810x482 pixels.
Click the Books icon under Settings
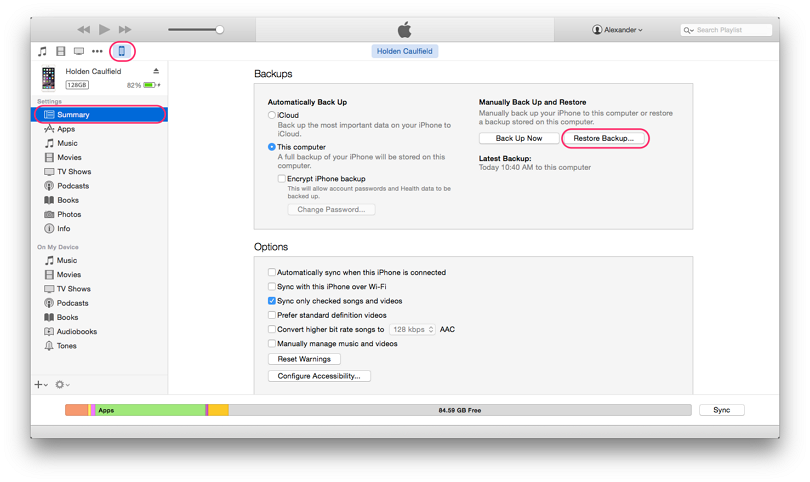click(x=49, y=200)
